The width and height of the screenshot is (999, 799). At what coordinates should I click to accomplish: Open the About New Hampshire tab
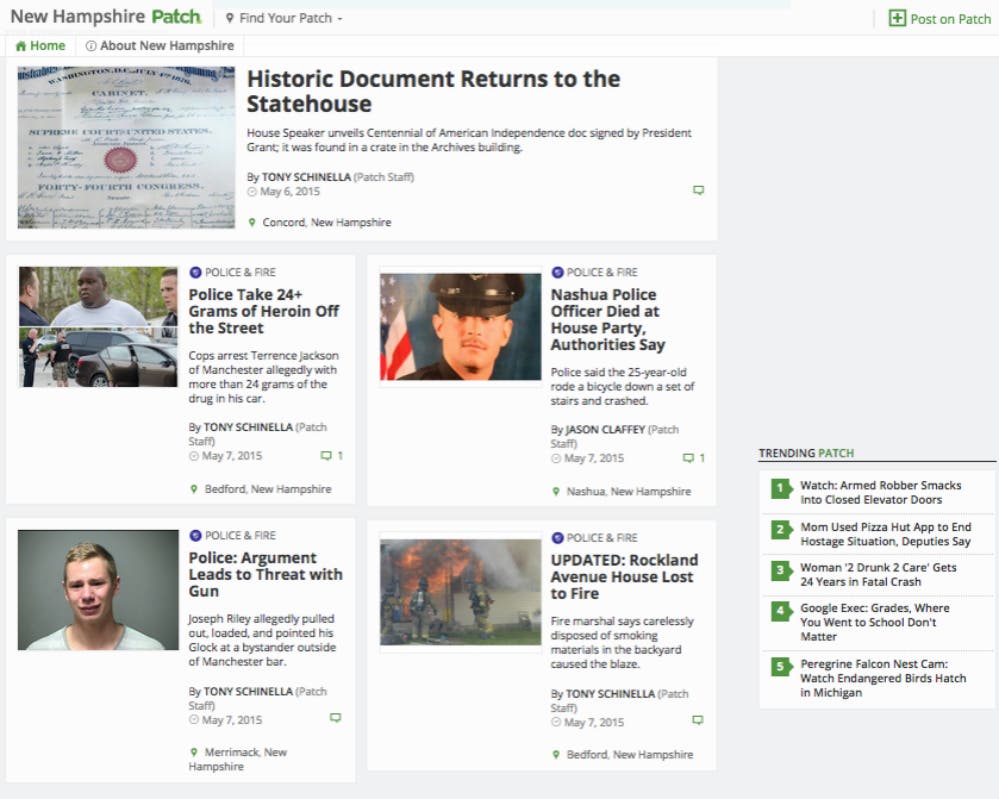click(160, 46)
